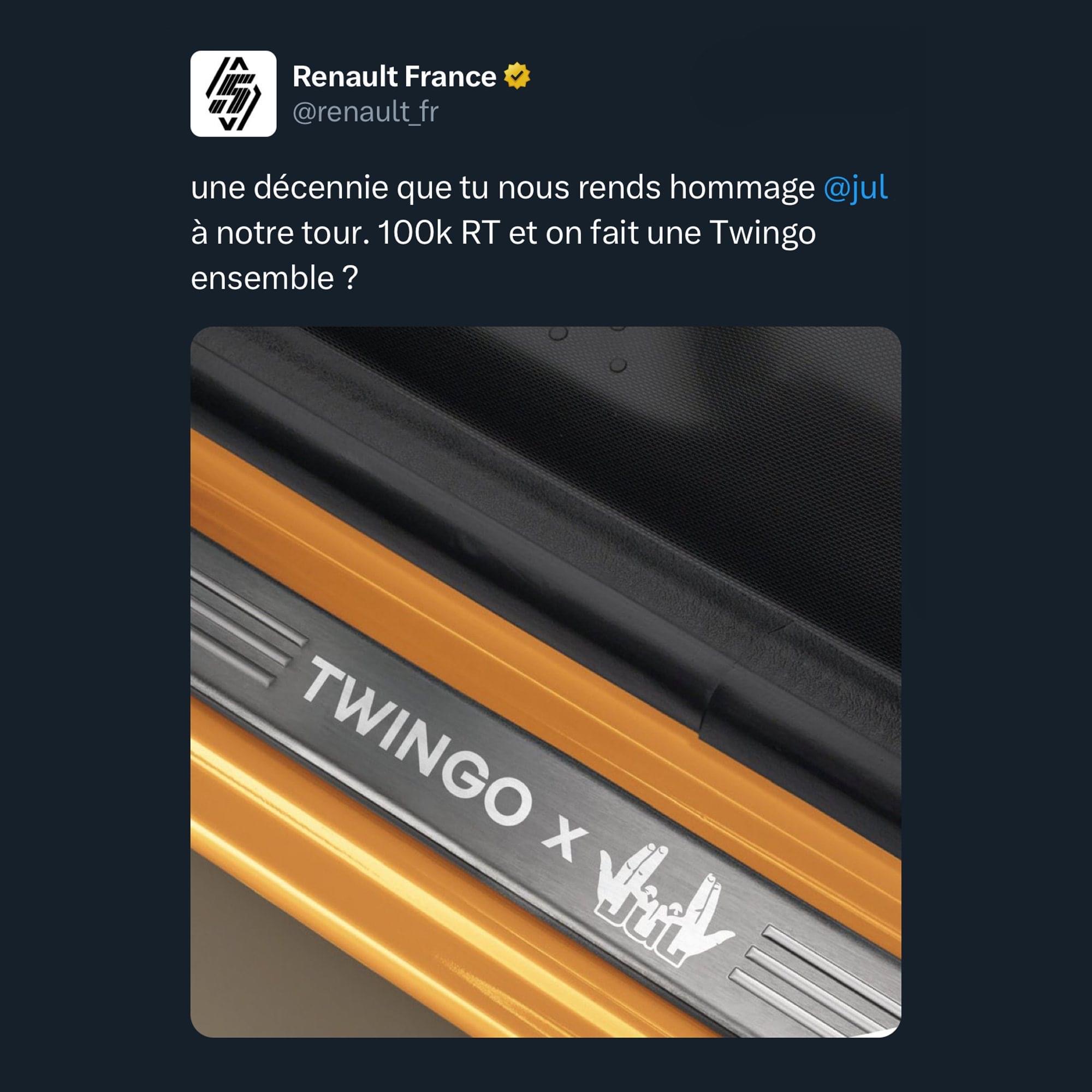1092x1092 pixels.
Task: Visit the @renault_fr handle
Action: click(x=365, y=112)
